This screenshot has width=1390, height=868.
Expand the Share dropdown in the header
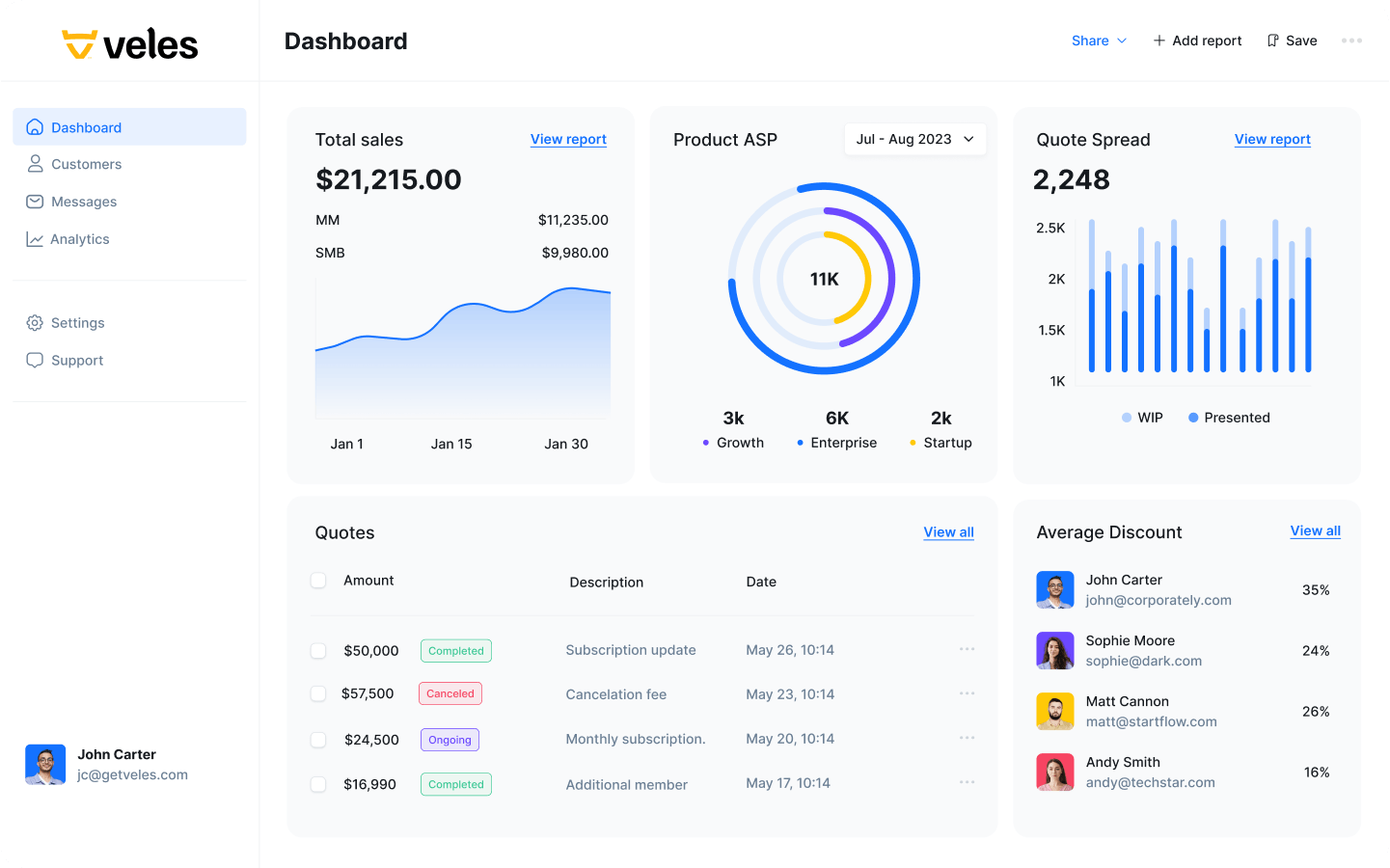click(x=1098, y=41)
